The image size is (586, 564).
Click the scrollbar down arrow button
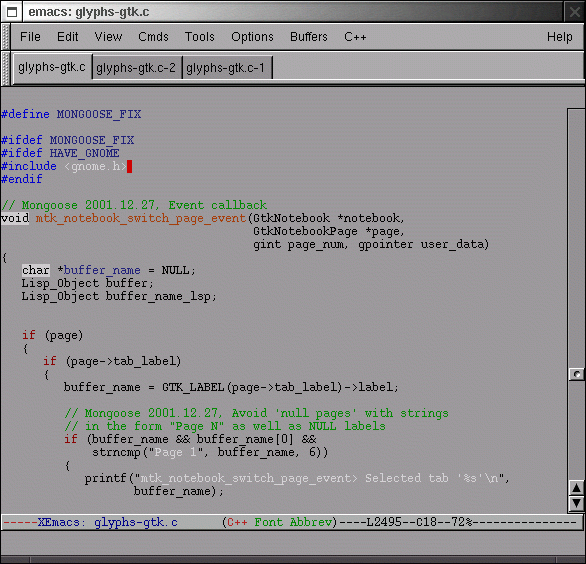pyautogui.click(x=576, y=503)
